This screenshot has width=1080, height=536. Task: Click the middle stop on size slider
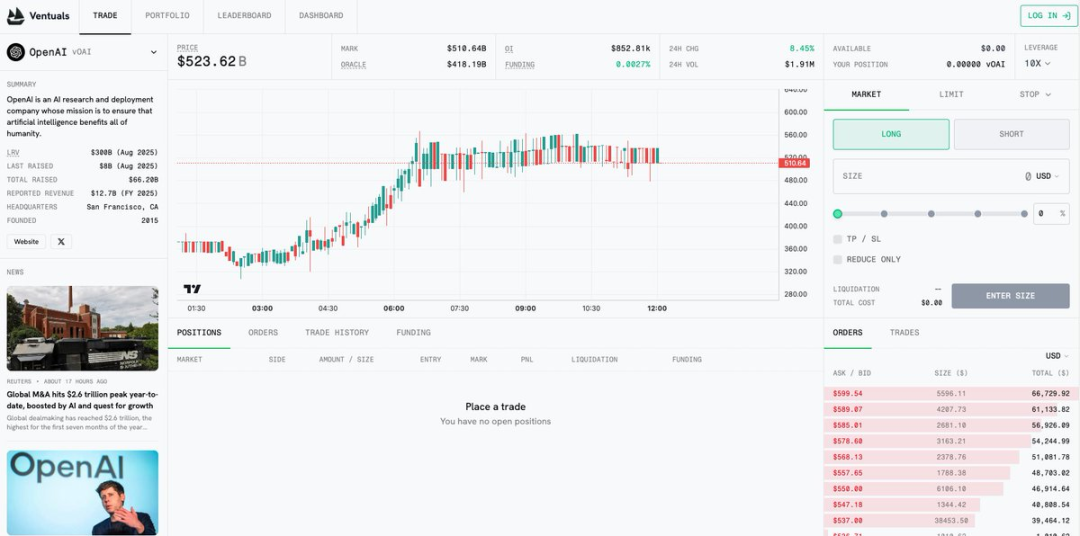point(931,213)
